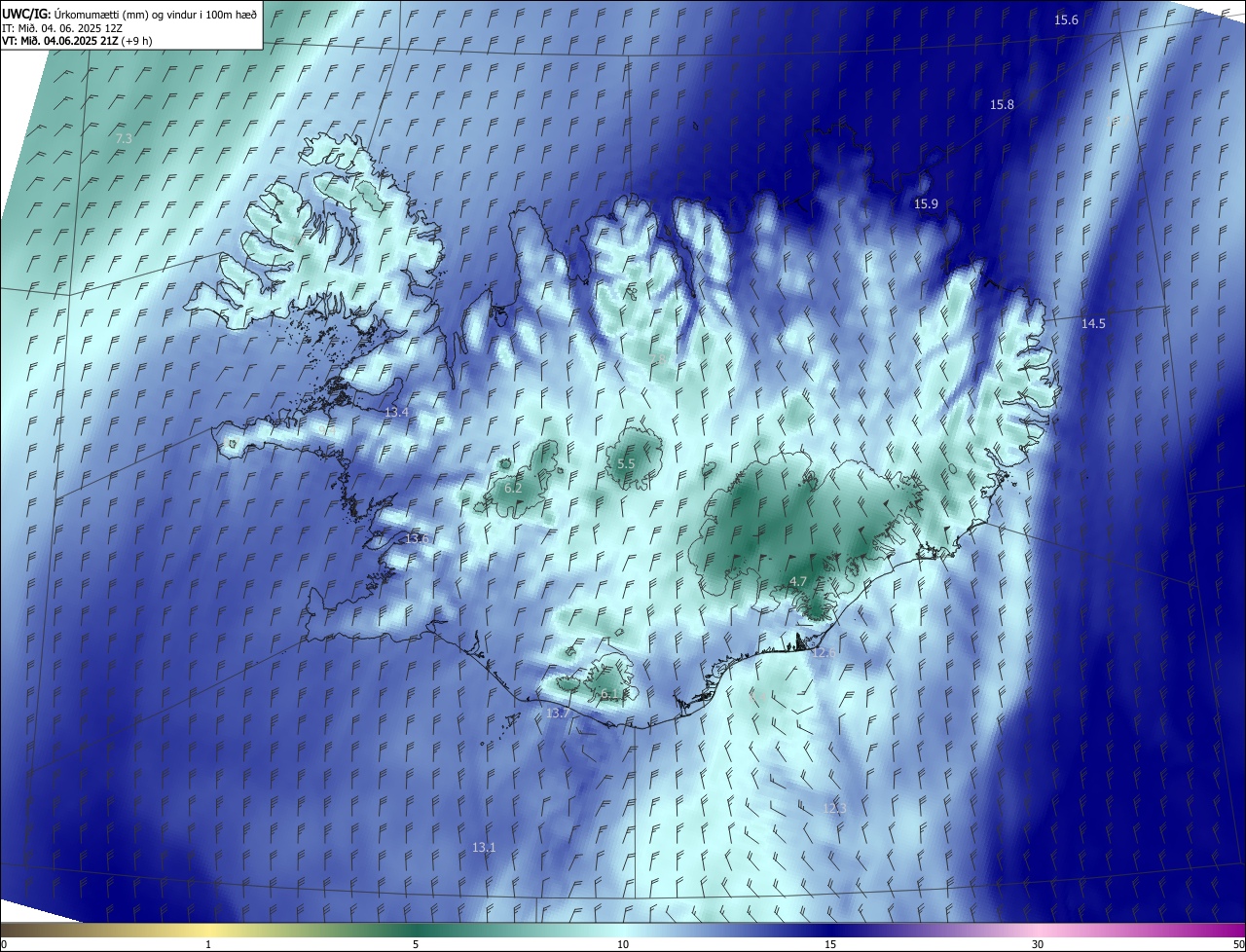
Task: Click the pink color bar above tick 30
Action: [x=1038, y=931]
